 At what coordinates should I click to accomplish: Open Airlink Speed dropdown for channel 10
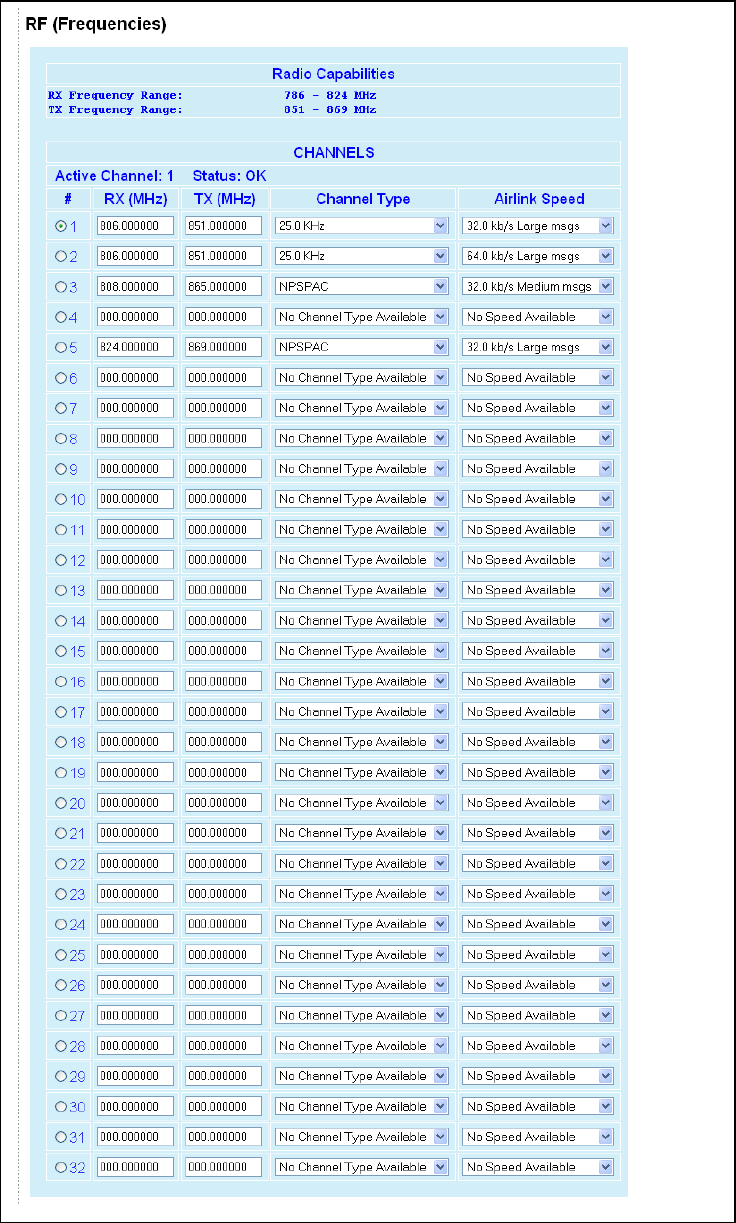(x=538, y=499)
